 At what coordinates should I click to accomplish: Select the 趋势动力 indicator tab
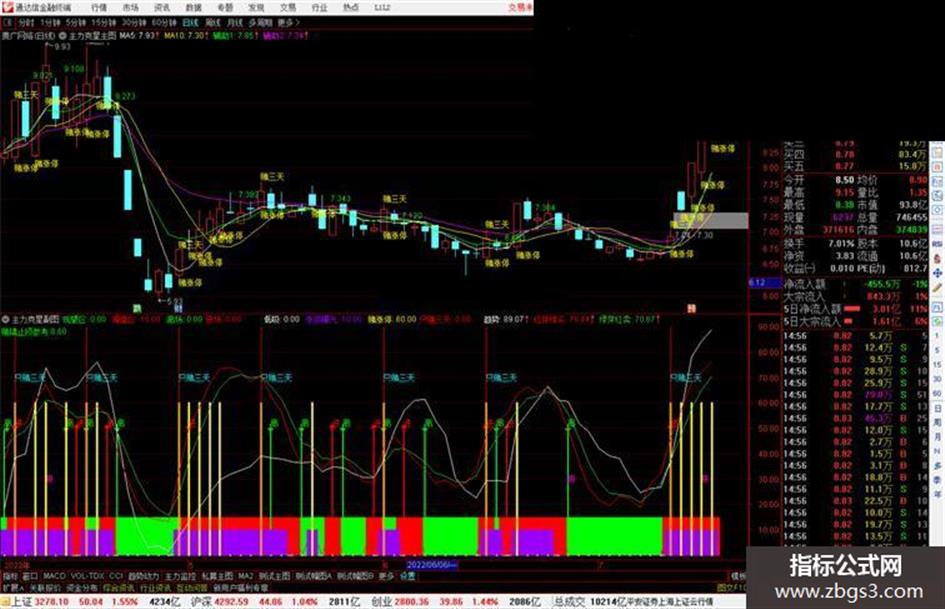click(143, 576)
